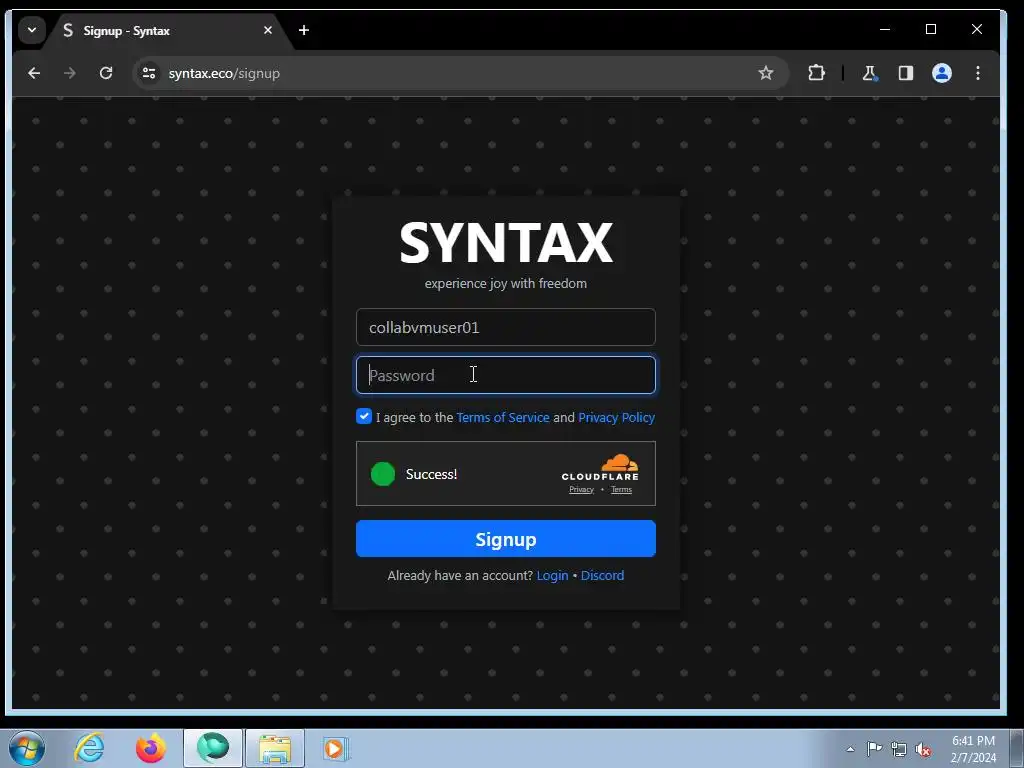Click the forward navigation arrow

coord(70,73)
